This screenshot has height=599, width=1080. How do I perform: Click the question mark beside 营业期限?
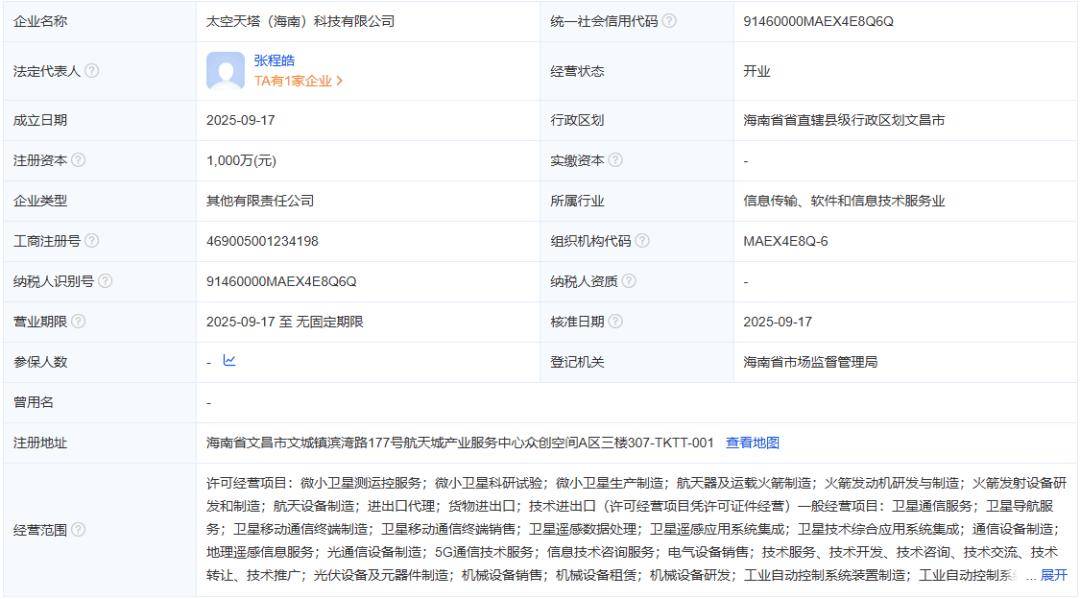point(79,321)
